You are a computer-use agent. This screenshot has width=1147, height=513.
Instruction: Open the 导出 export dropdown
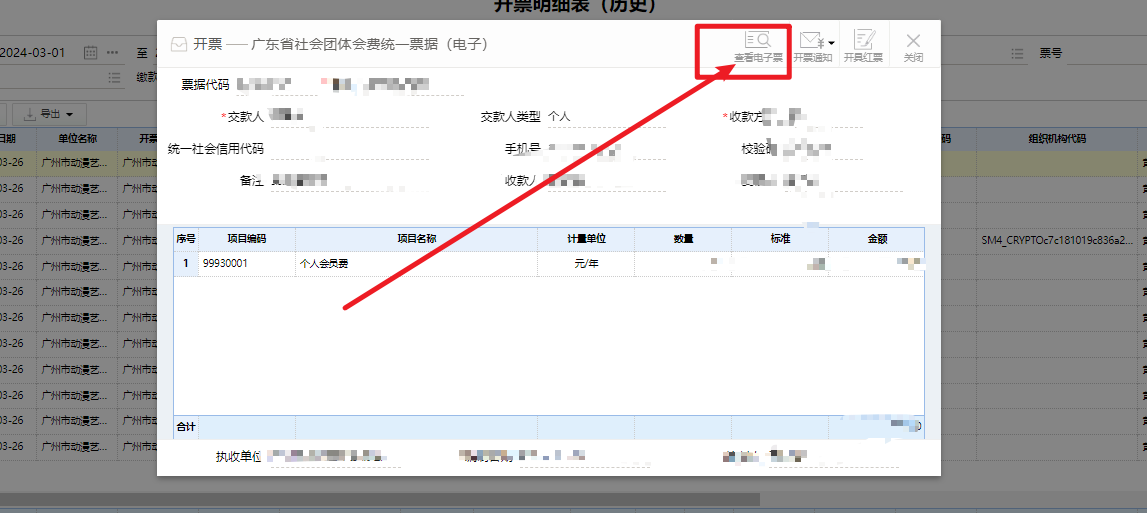[x=55, y=114]
